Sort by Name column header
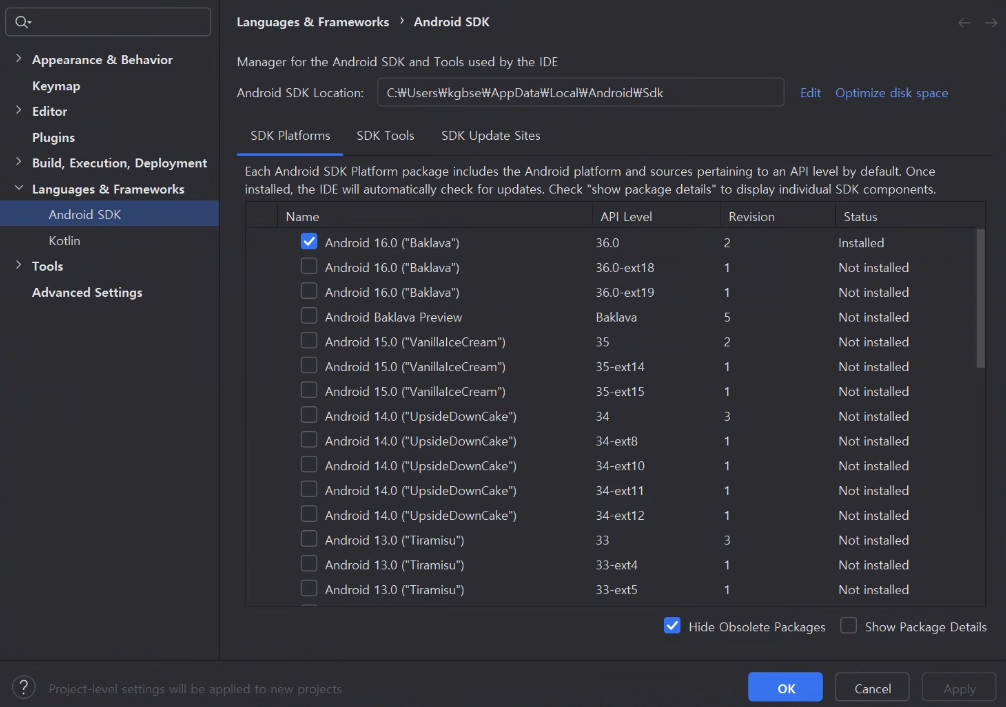1006x707 pixels. point(434,216)
